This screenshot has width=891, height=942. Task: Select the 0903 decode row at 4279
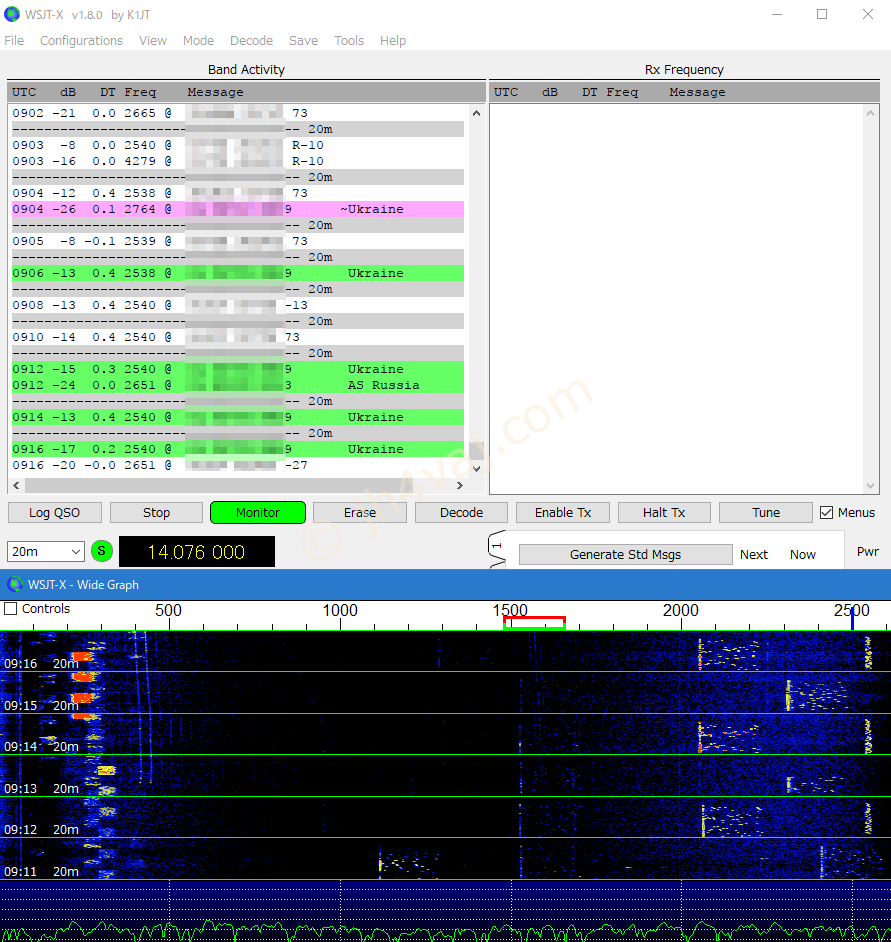coord(238,161)
